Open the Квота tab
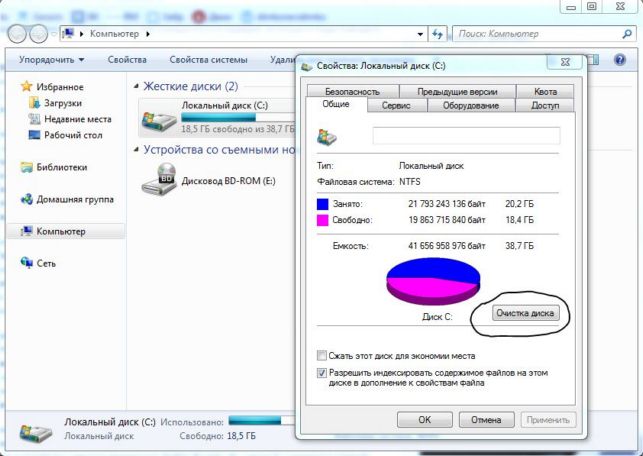 click(545, 91)
